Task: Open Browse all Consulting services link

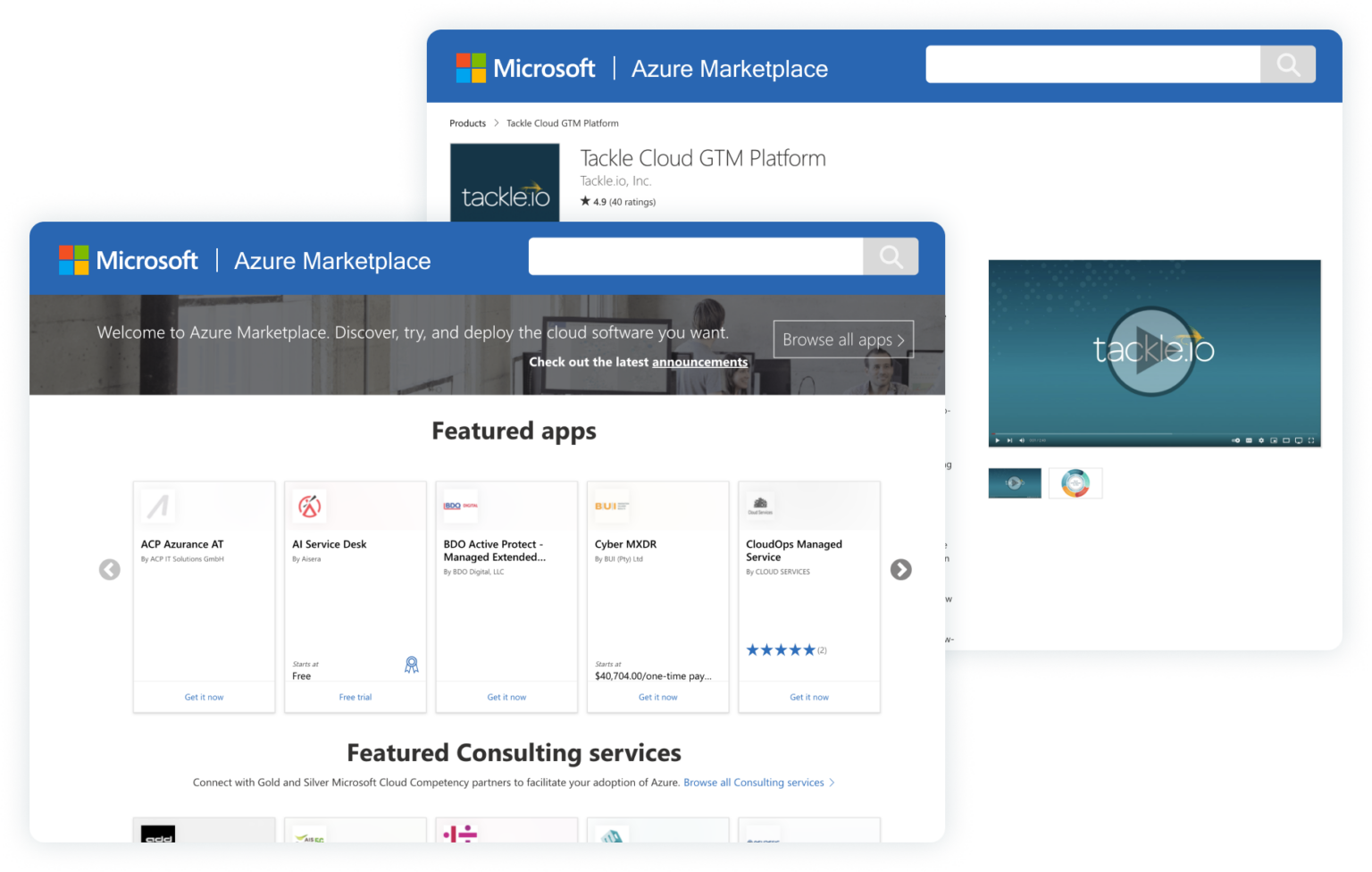Action: pyautogui.click(x=759, y=783)
